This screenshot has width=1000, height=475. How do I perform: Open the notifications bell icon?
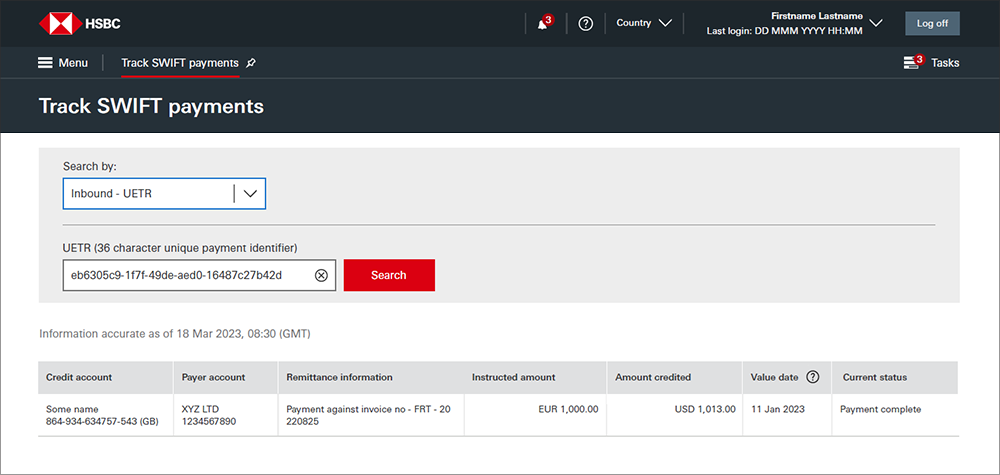(543, 23)
